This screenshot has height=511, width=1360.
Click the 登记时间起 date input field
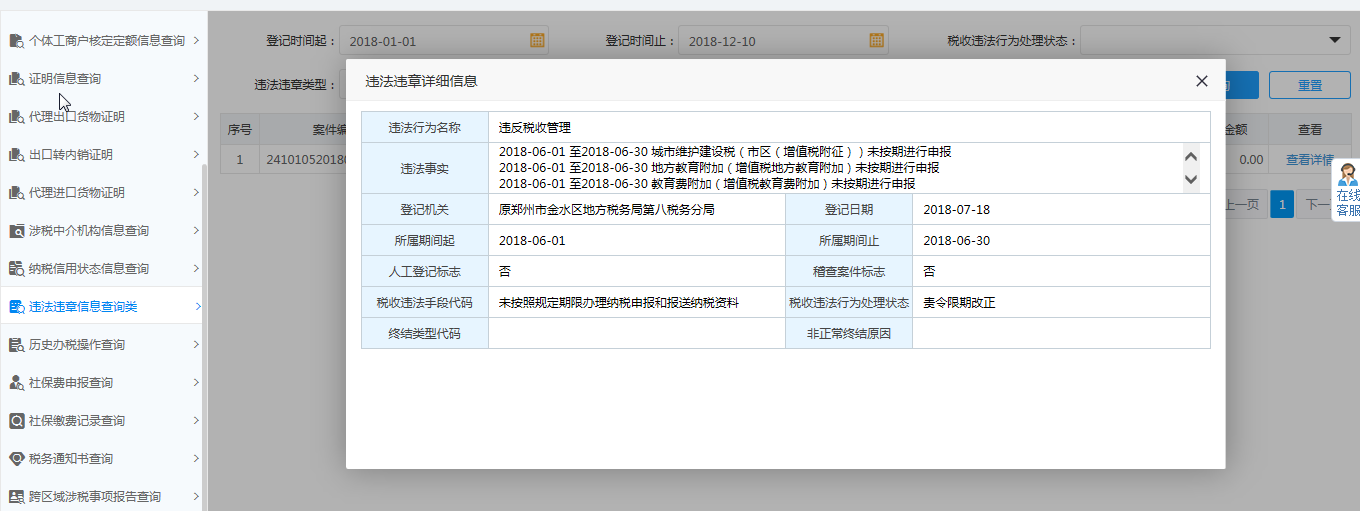435,41
